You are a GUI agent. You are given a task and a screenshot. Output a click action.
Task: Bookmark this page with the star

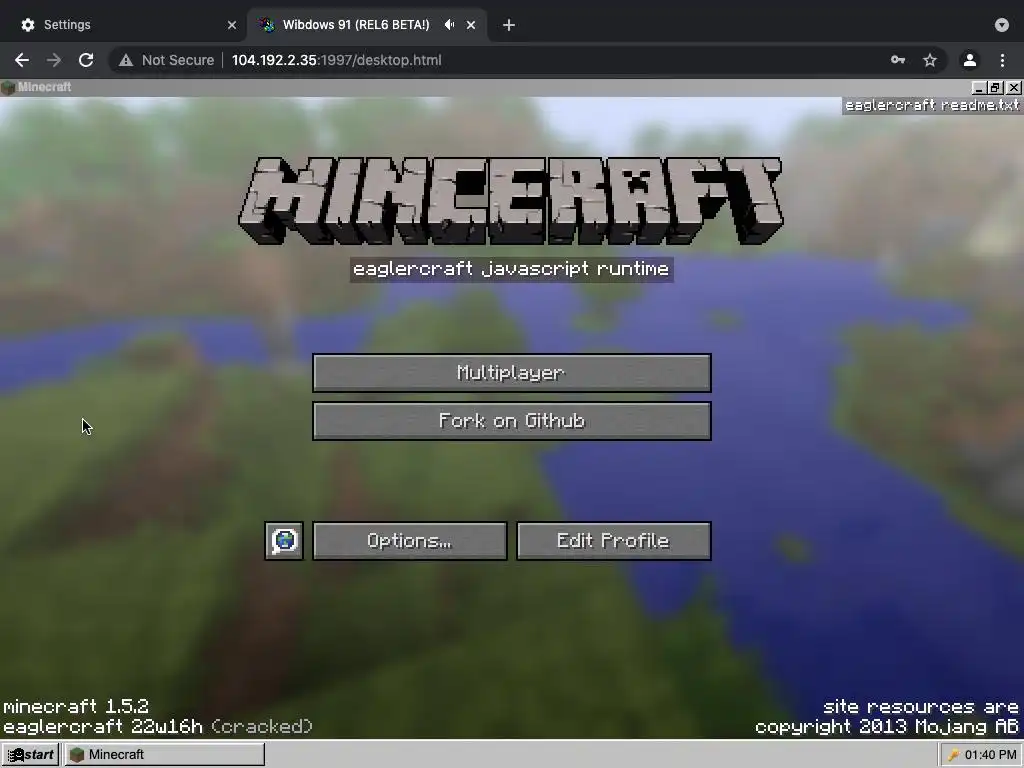pyautogui.click(x=930, y=60)
